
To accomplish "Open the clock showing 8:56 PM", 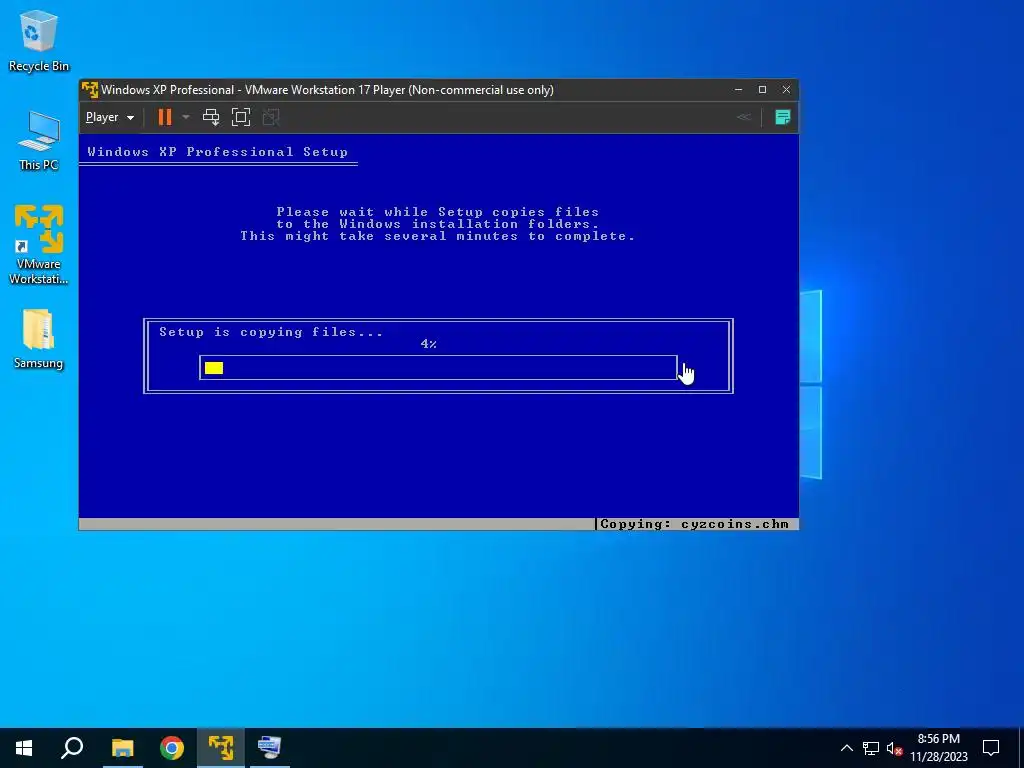I will [939, 748].
